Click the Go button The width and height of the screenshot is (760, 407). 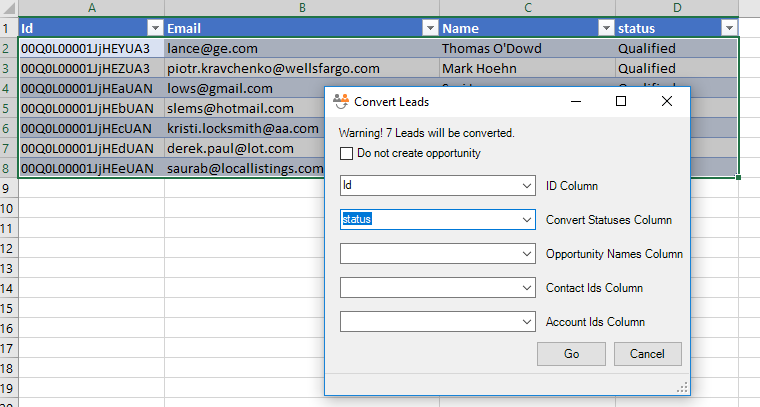tap(571, 354)
